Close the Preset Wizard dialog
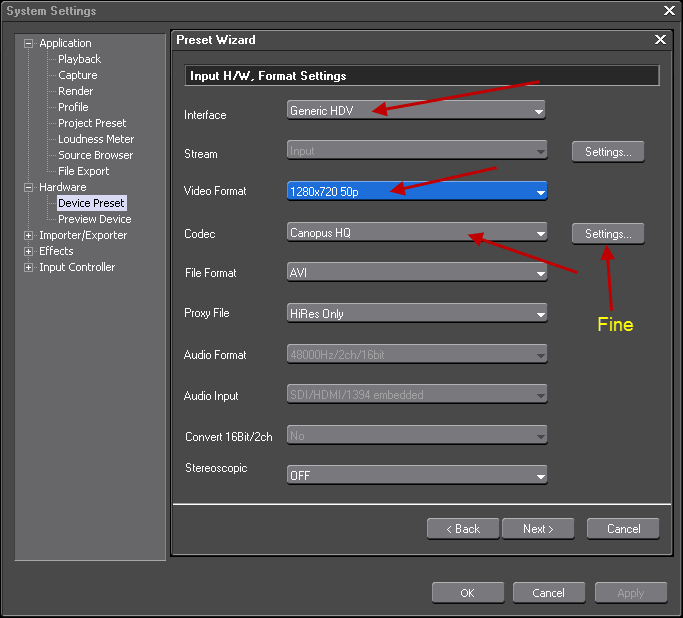The image size is (683, 618). coord(660,40)
